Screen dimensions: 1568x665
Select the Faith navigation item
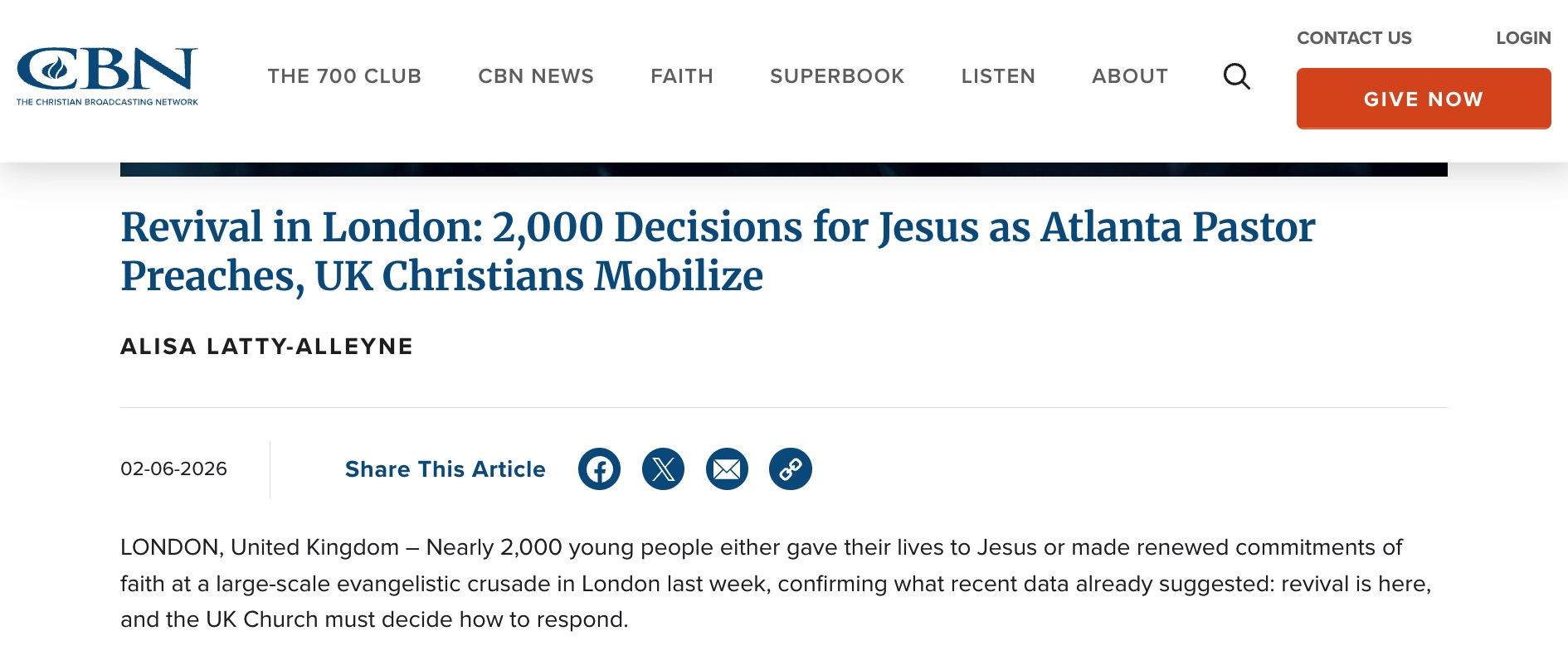click(681, 76)
